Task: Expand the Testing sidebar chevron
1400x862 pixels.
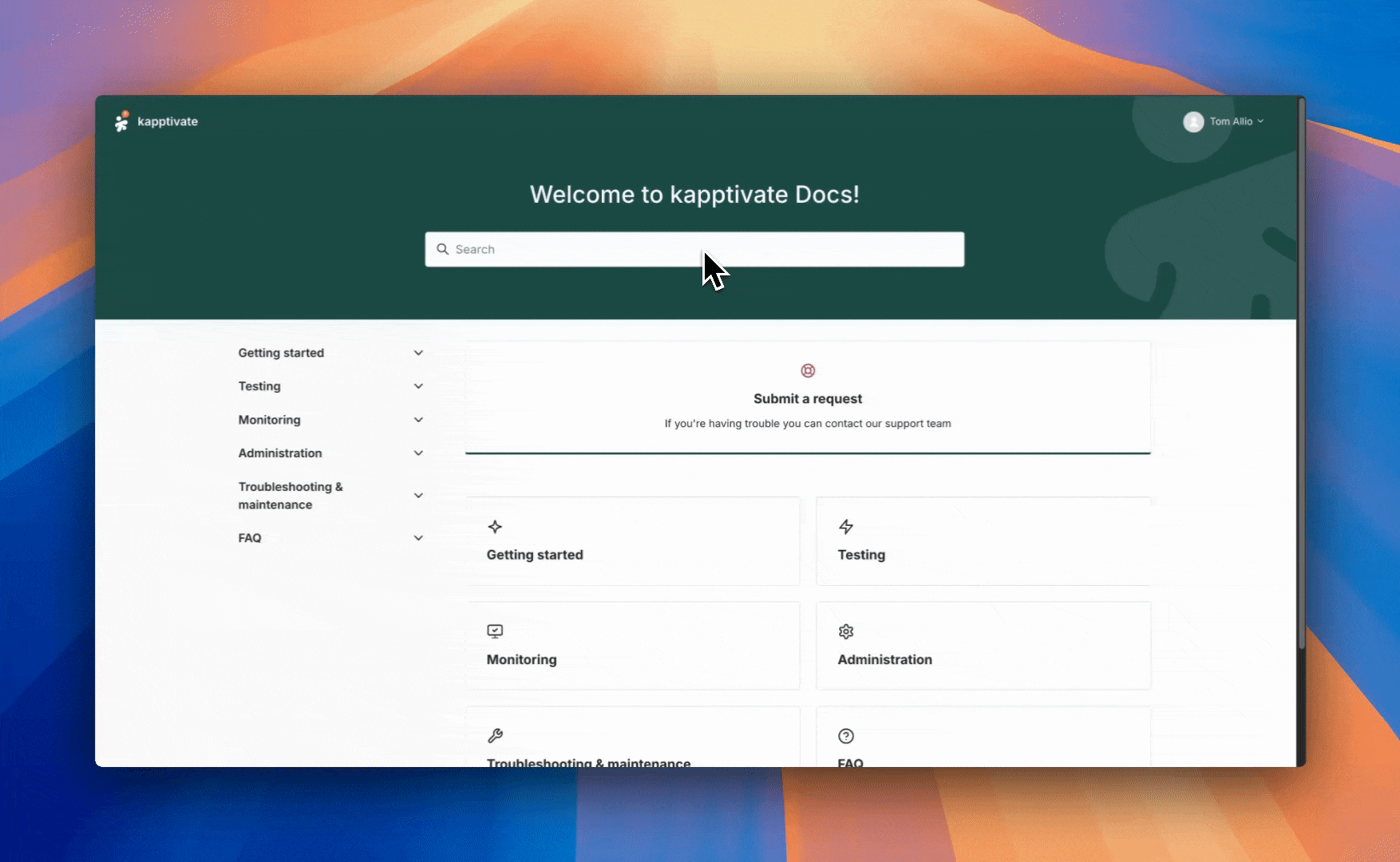Action: [x=418, y=386]
